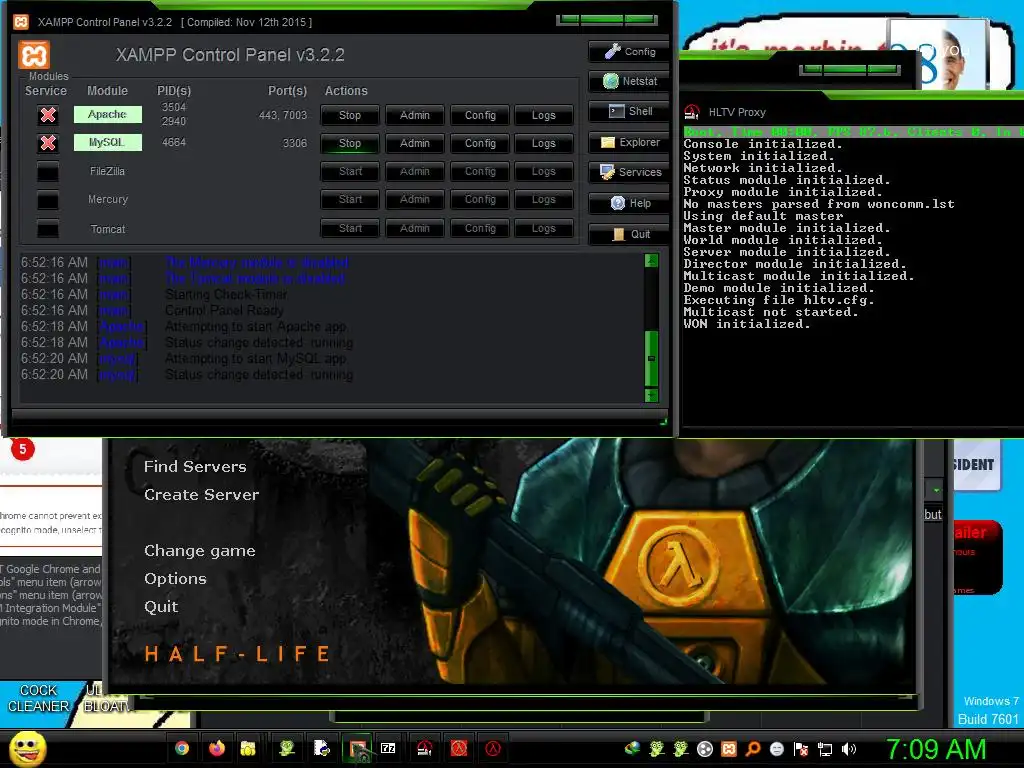Viewport: 1024px width, 768px height.
Task: Select Change game in the Half-Life menu
Action: (x=199, y=551)
